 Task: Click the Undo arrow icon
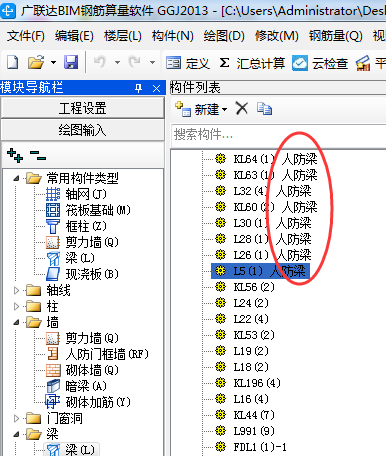click(x=100, y=62)
